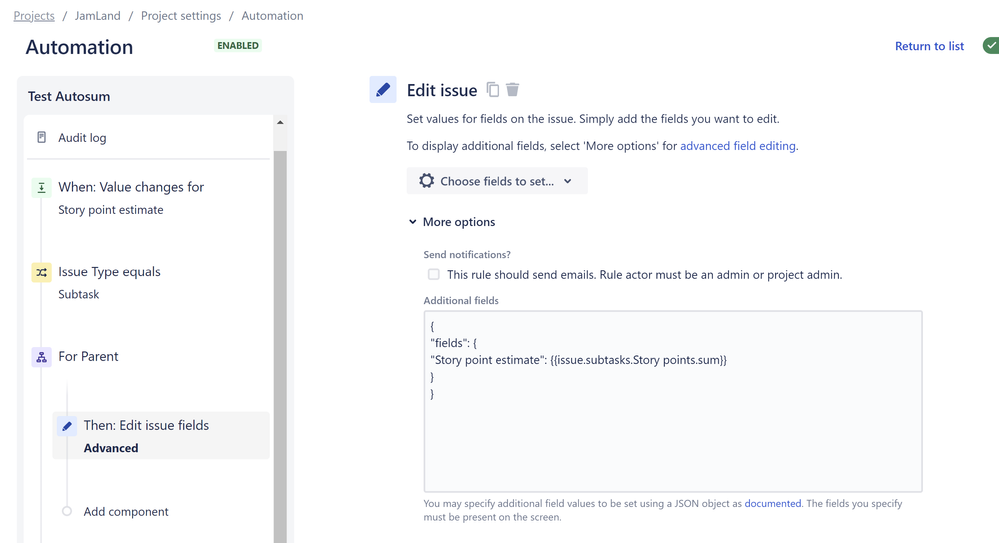Viewport: 999px width, 543px height.
Task: Click the Edit issue heading text
Action: click(442, 90)
